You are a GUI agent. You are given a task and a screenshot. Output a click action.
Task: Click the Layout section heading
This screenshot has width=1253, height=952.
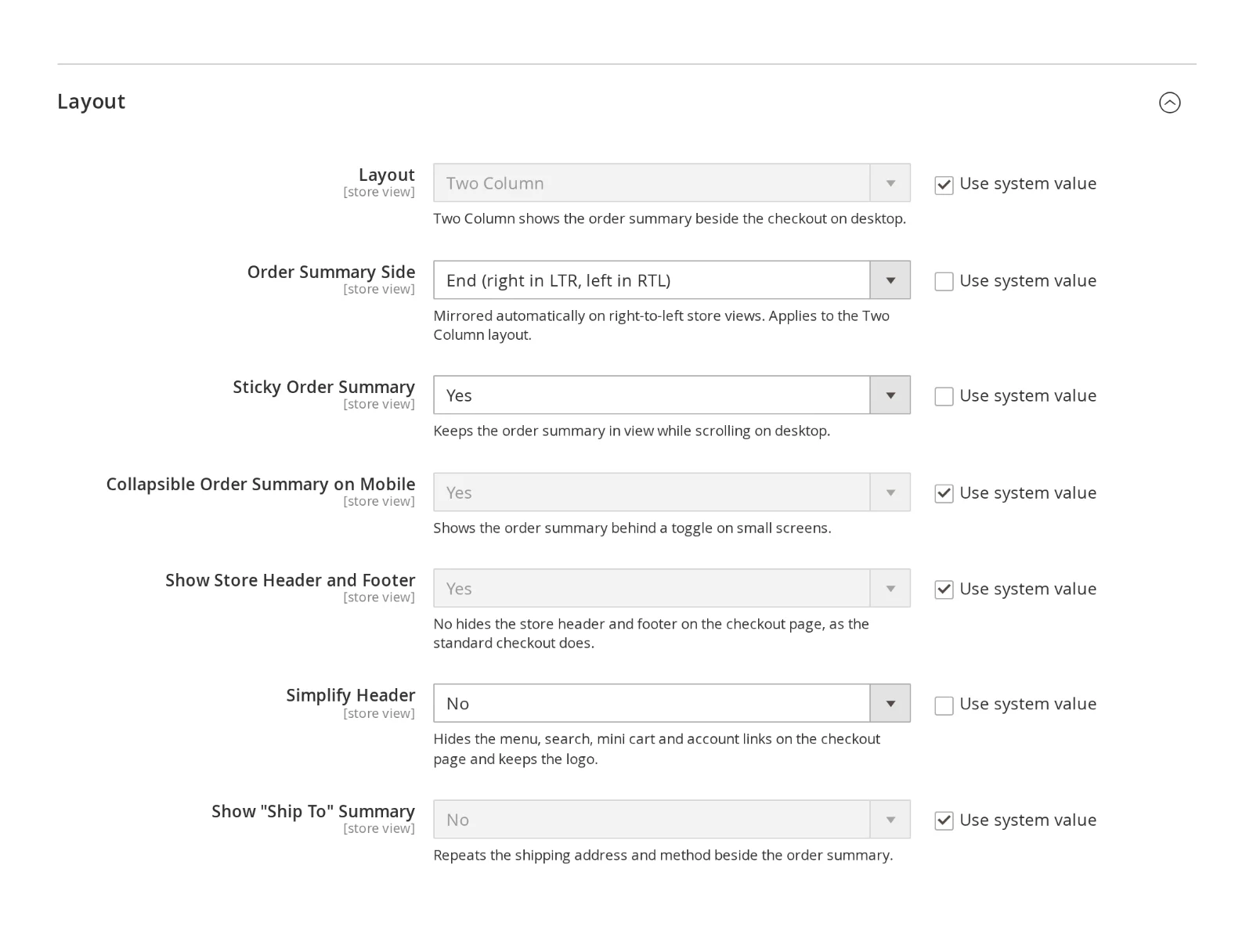91,102
